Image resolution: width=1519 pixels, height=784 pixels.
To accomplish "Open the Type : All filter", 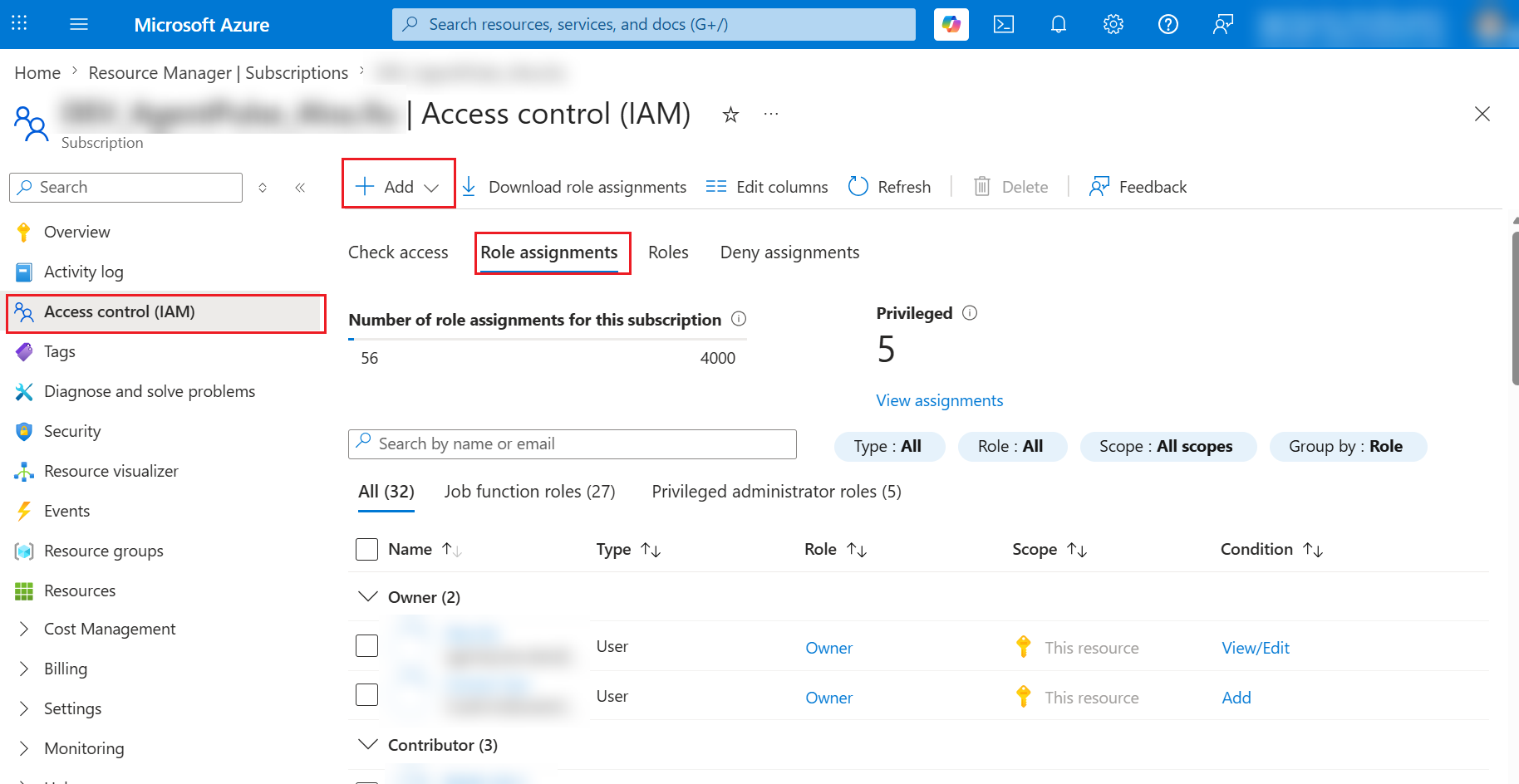I will tap(889, 447).
